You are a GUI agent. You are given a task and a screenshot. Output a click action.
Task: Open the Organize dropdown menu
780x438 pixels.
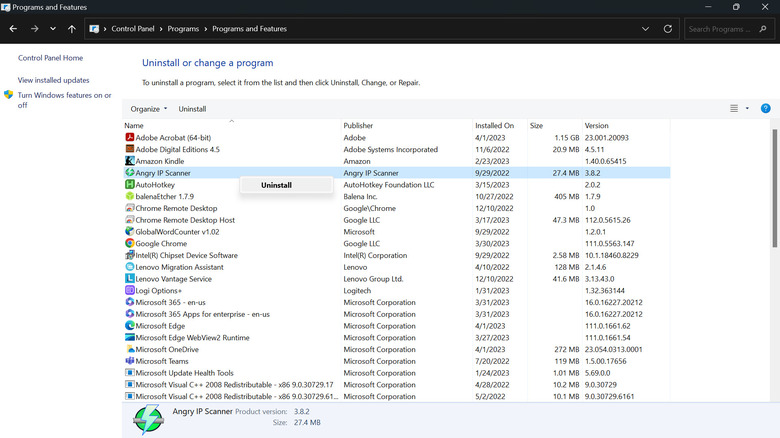pos(149,108)
